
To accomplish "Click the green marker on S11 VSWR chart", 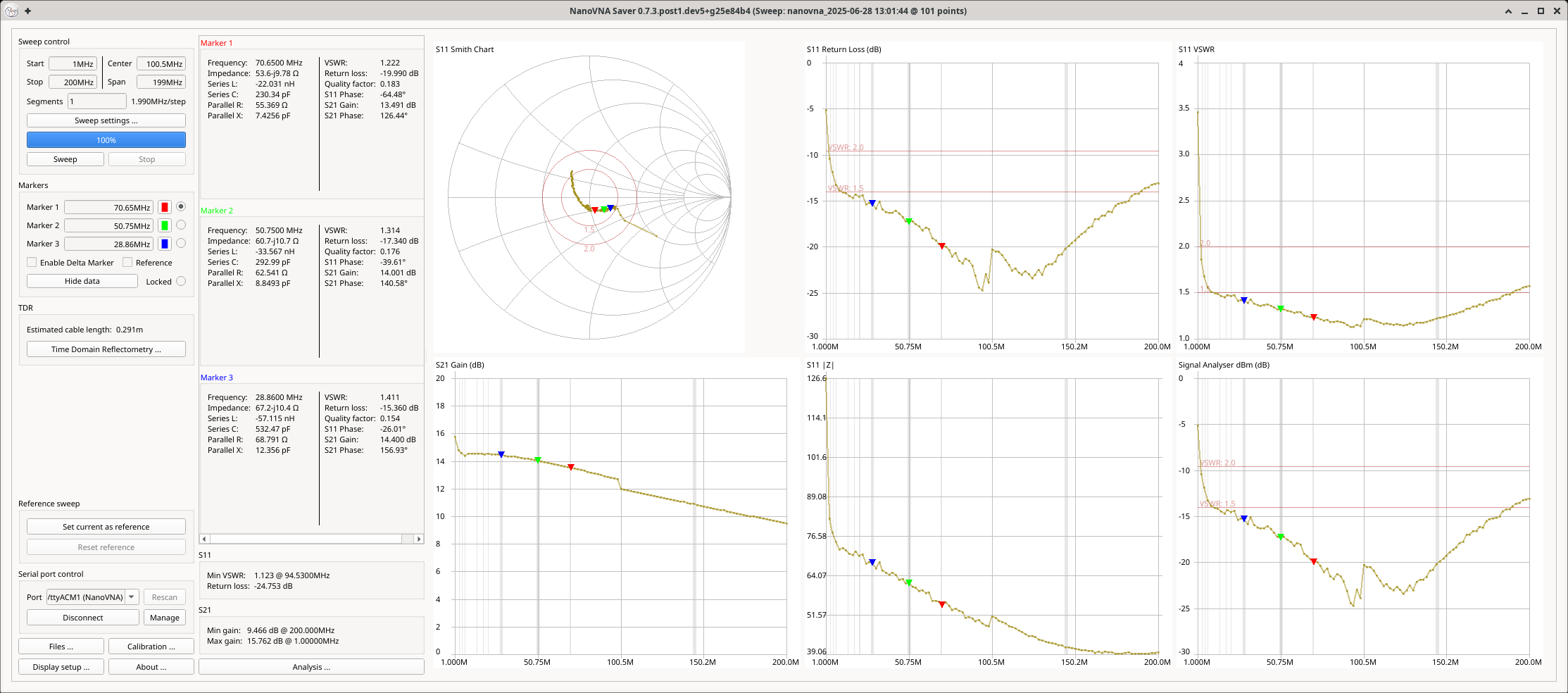I will [1281, 308].
